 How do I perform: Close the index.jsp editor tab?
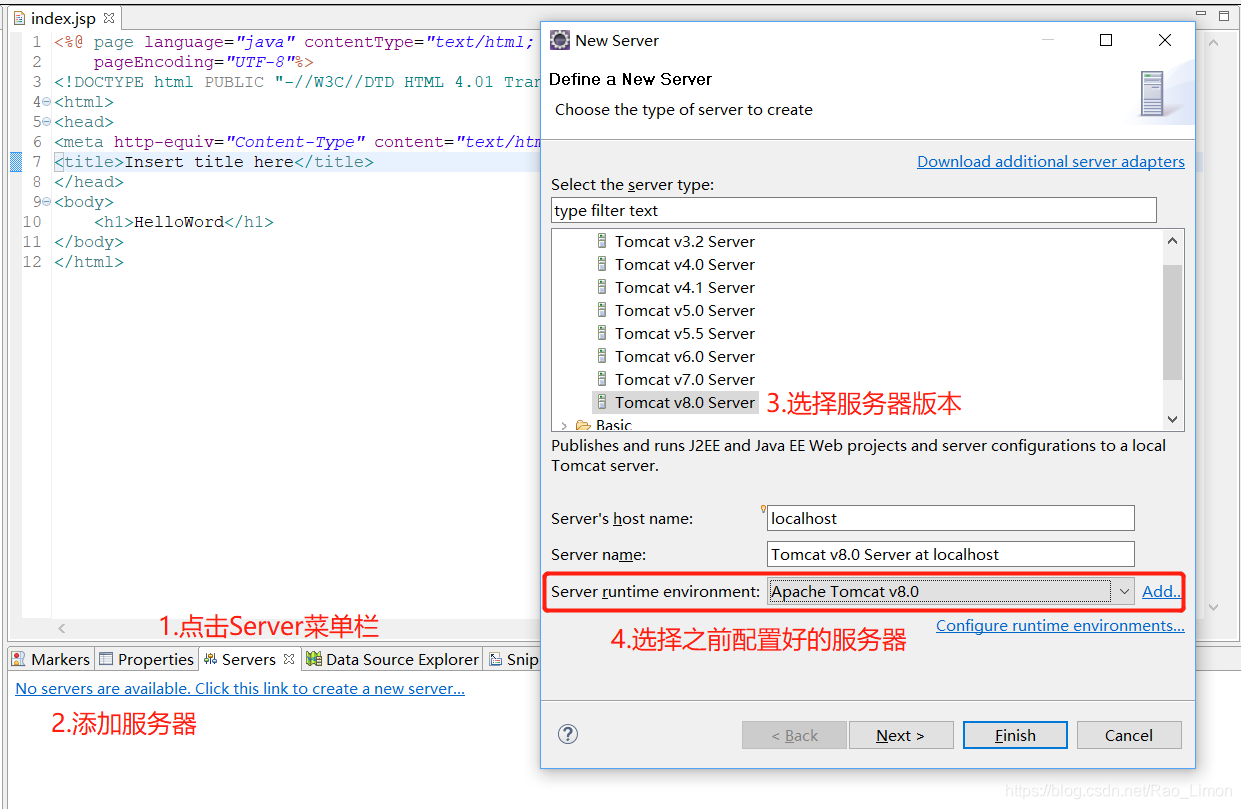[x=109, y=18]
